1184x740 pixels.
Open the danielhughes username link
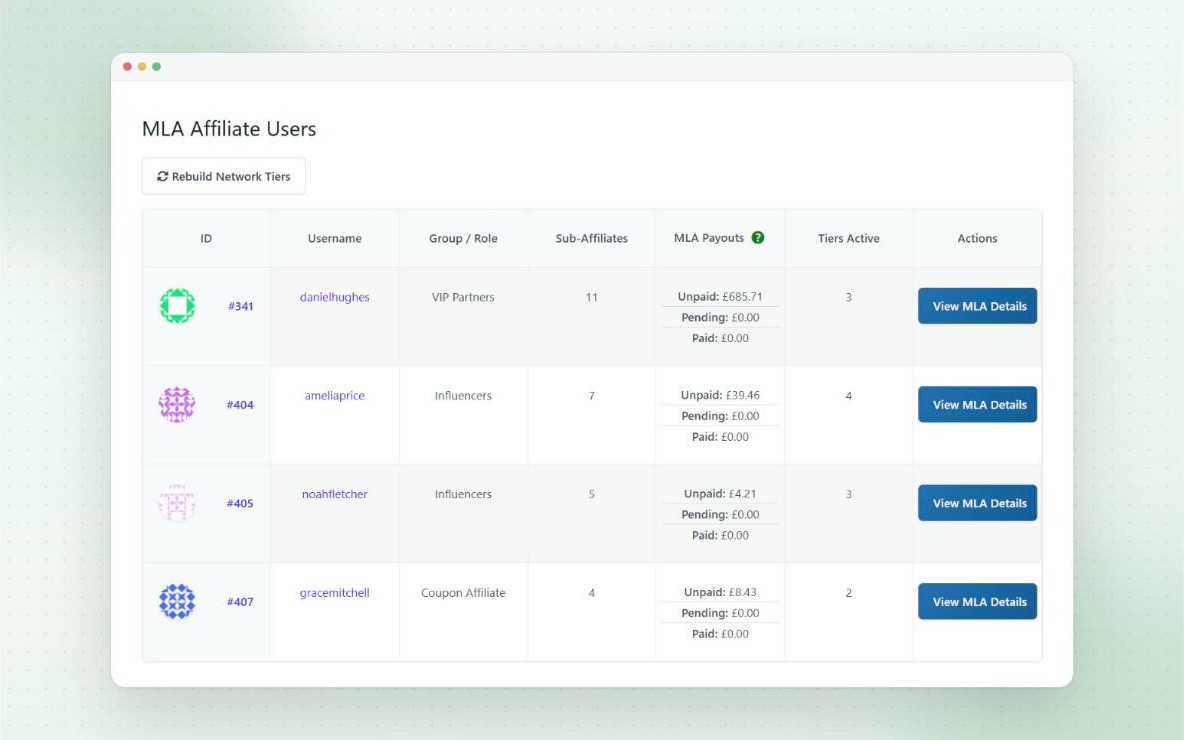(x=335, y=297)
